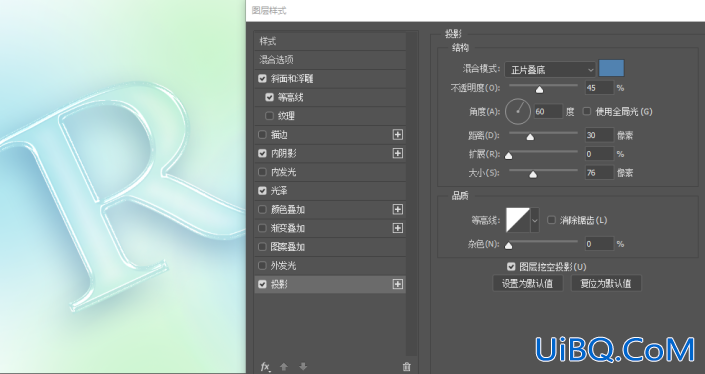This screenshot has width=705, height=374.
Task: Open the 斜面和浮雕 settings row
Action: point(330,79)
